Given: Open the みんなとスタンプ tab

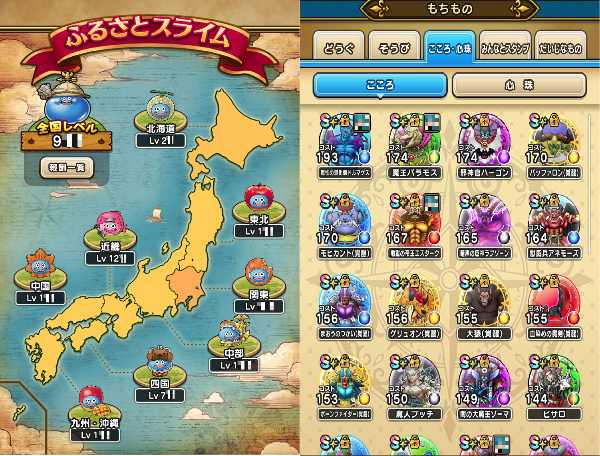Looking at the screenshot, I should coord(505,46).
